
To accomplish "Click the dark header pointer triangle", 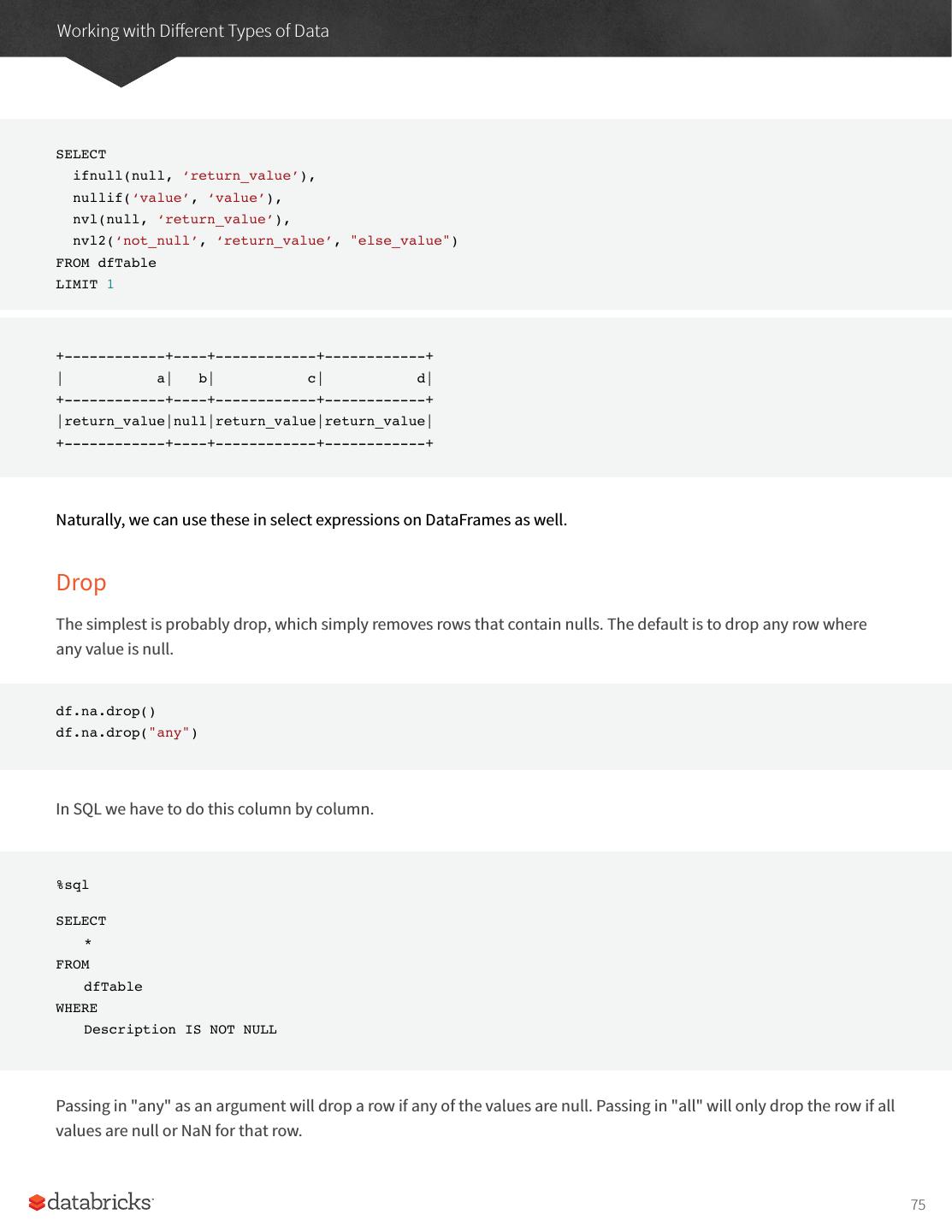I will 121,72.
